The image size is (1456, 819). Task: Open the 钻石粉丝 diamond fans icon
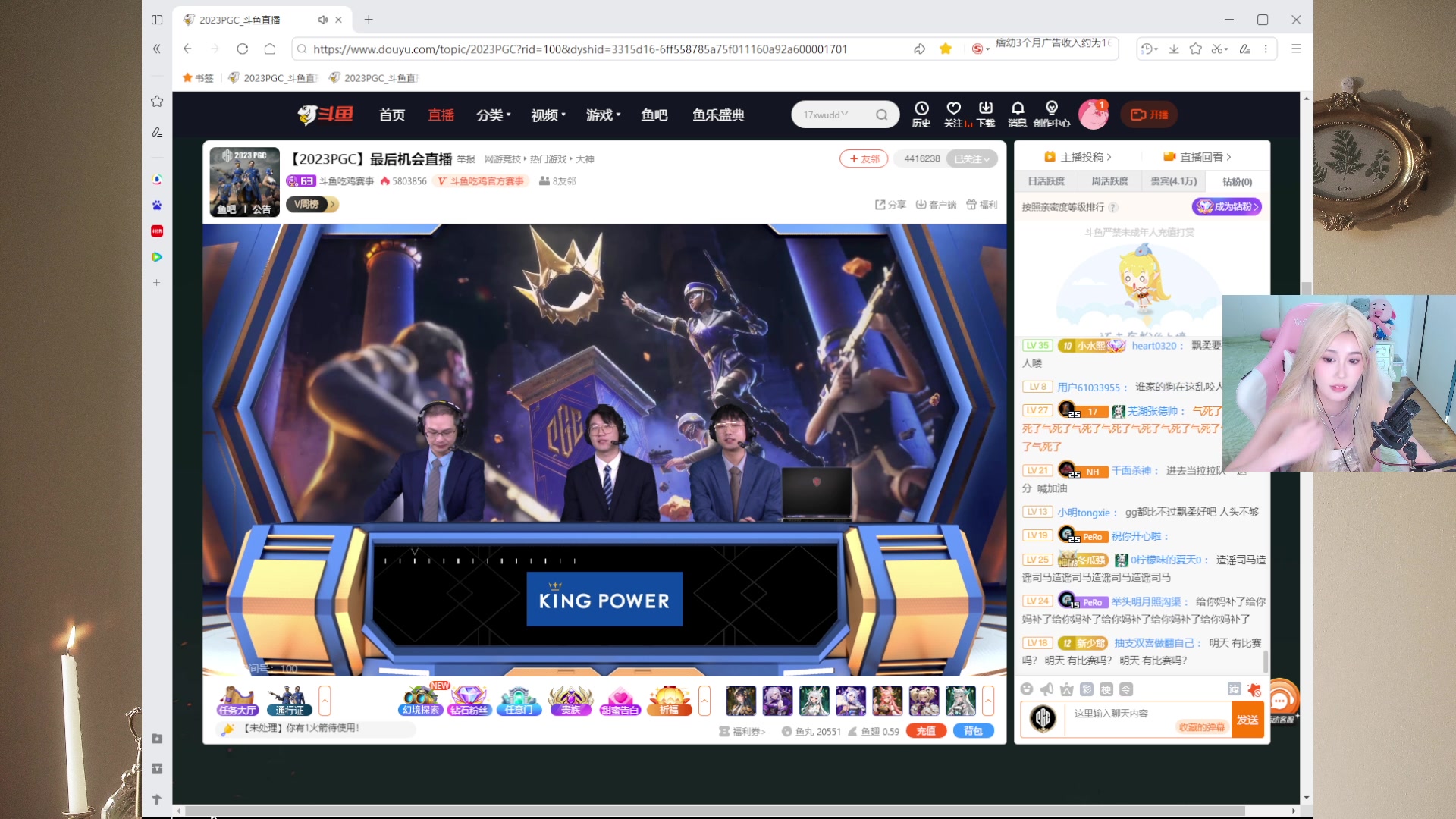point(469,701)
